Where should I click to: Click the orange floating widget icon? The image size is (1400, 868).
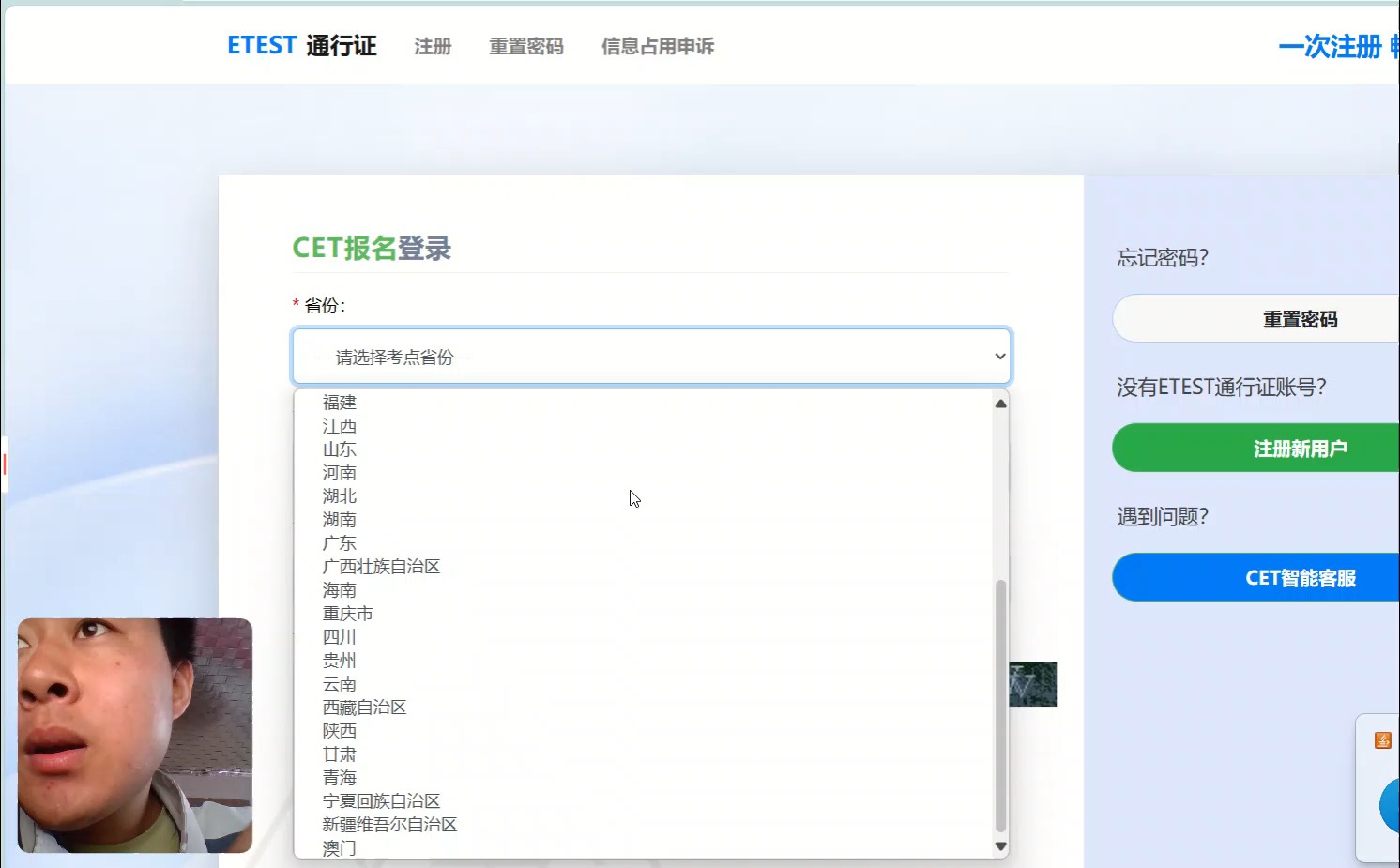point(1383,740)
